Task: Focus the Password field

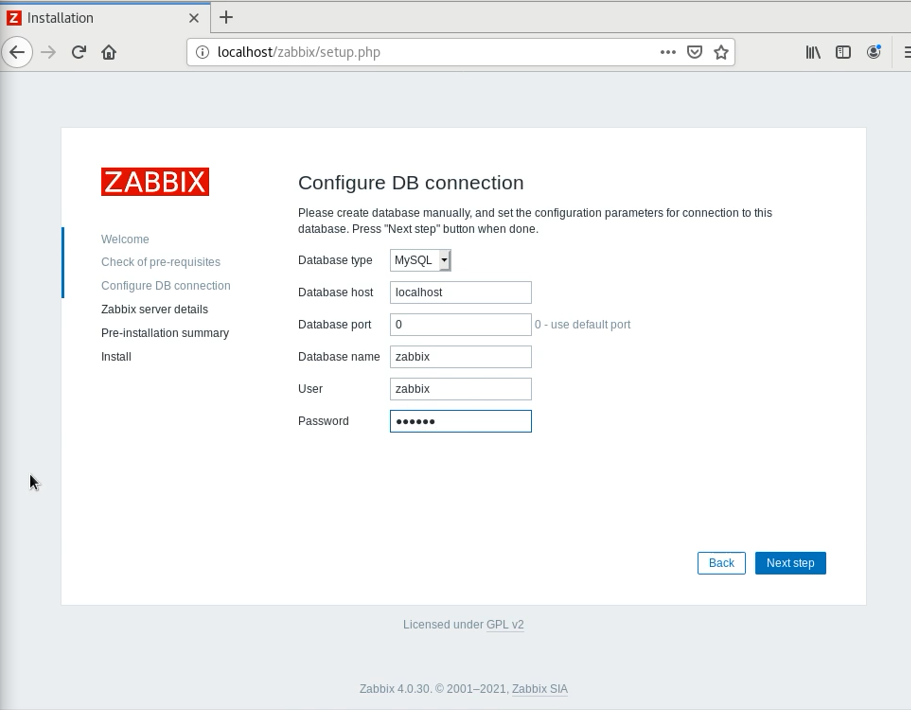Action: click(461, 421)
